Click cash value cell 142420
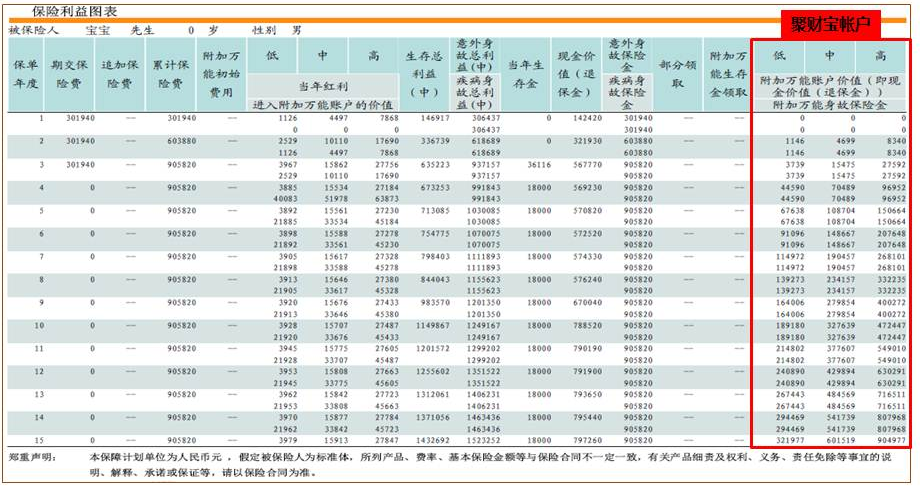The width and height of the screenshot is (920, 491). click(587, 118)
